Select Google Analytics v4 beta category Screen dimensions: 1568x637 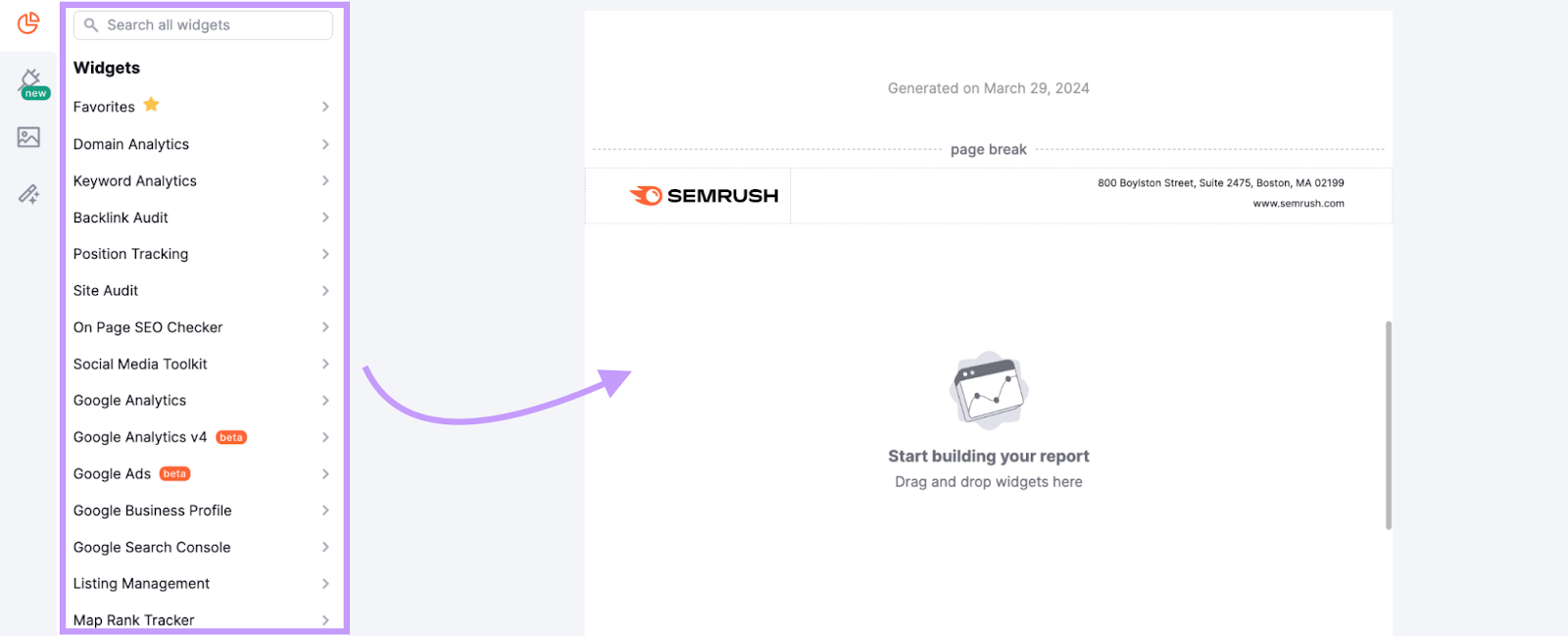pyautogui.click(x=140, y=437)
